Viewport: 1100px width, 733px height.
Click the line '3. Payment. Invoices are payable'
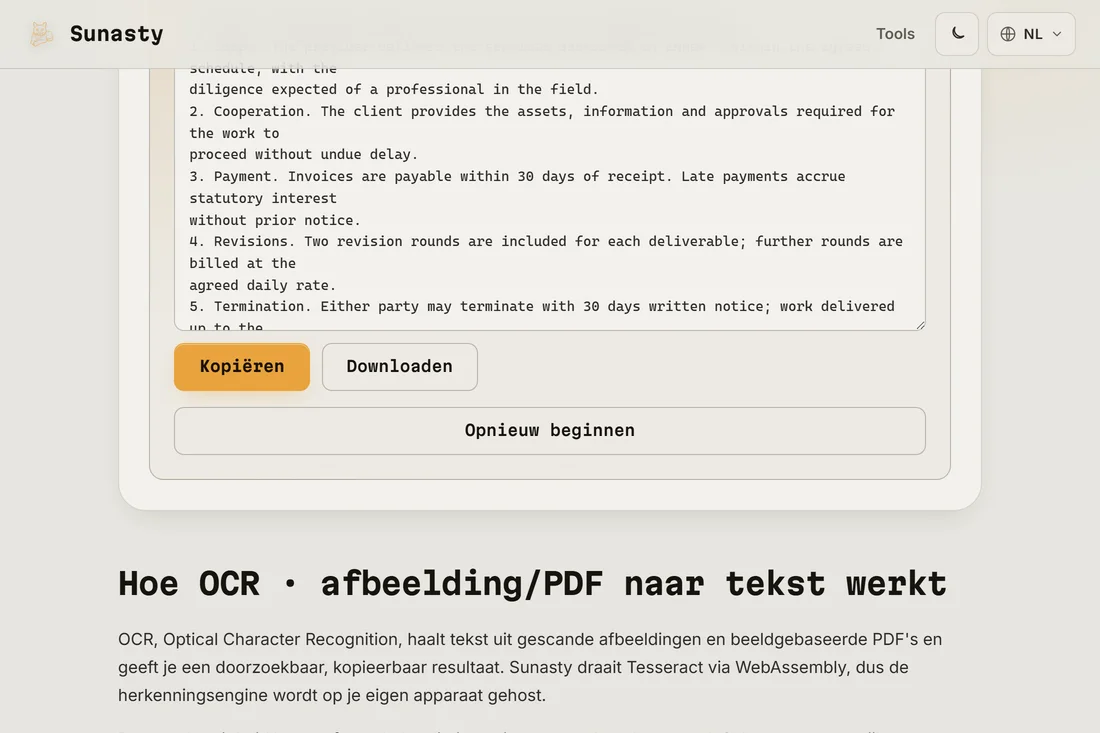(517, 177)
